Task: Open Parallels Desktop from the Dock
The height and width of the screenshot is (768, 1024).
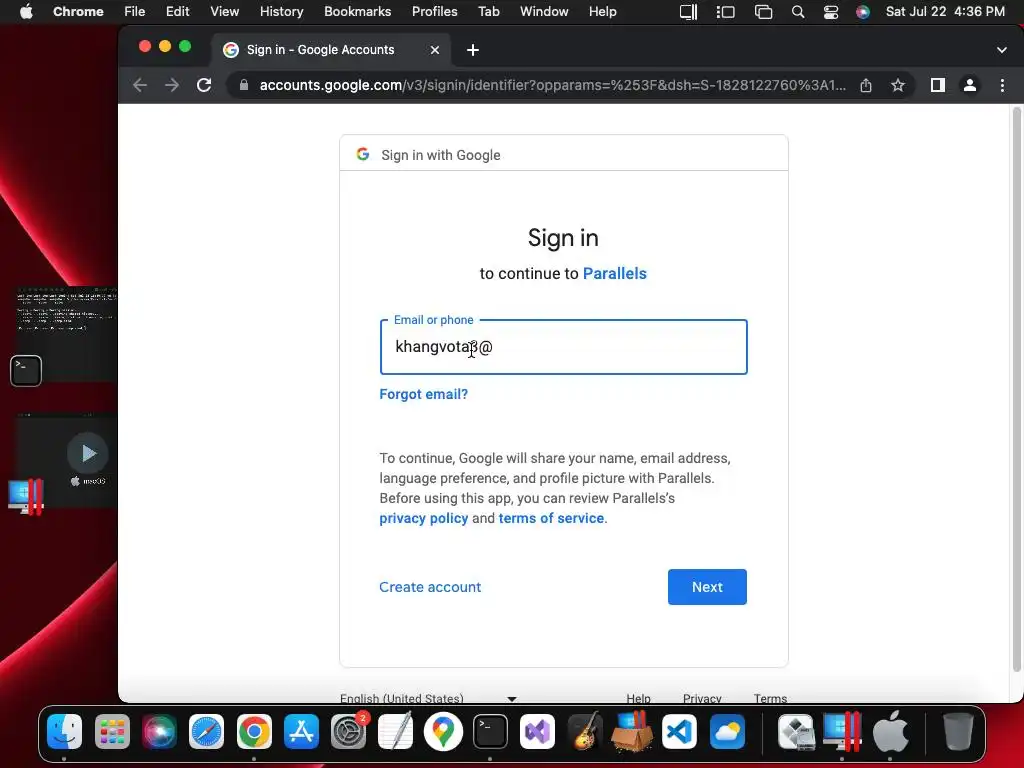Action: coord(842,731)
